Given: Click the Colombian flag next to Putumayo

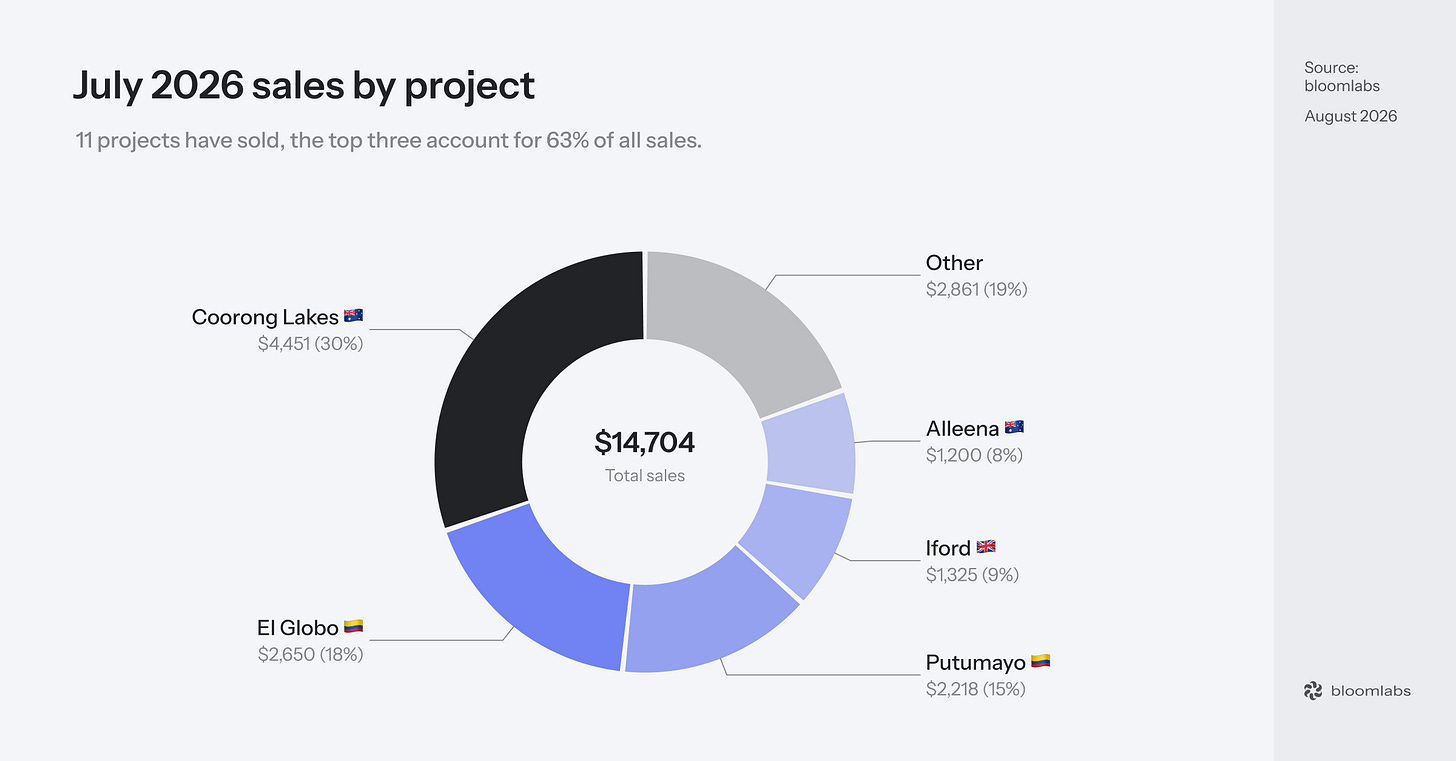Looking at the screenshot, I should 1041,661.
